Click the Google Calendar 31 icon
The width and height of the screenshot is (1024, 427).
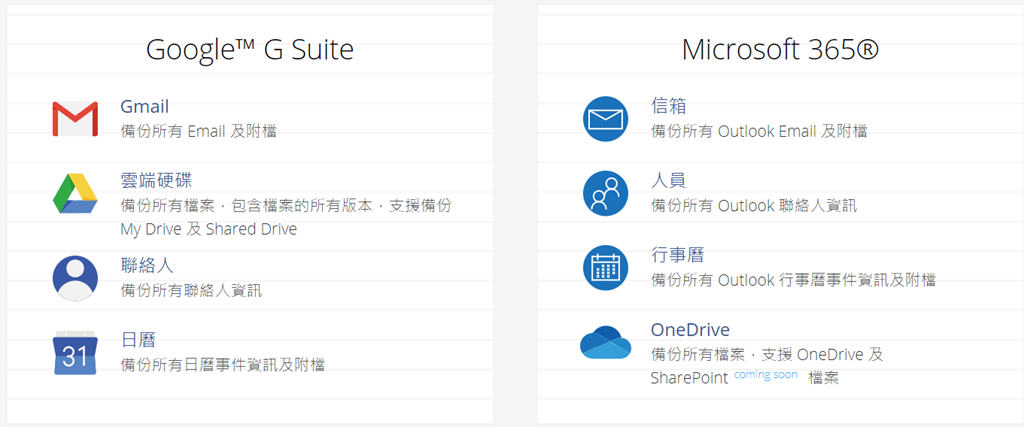click(75, 352)
